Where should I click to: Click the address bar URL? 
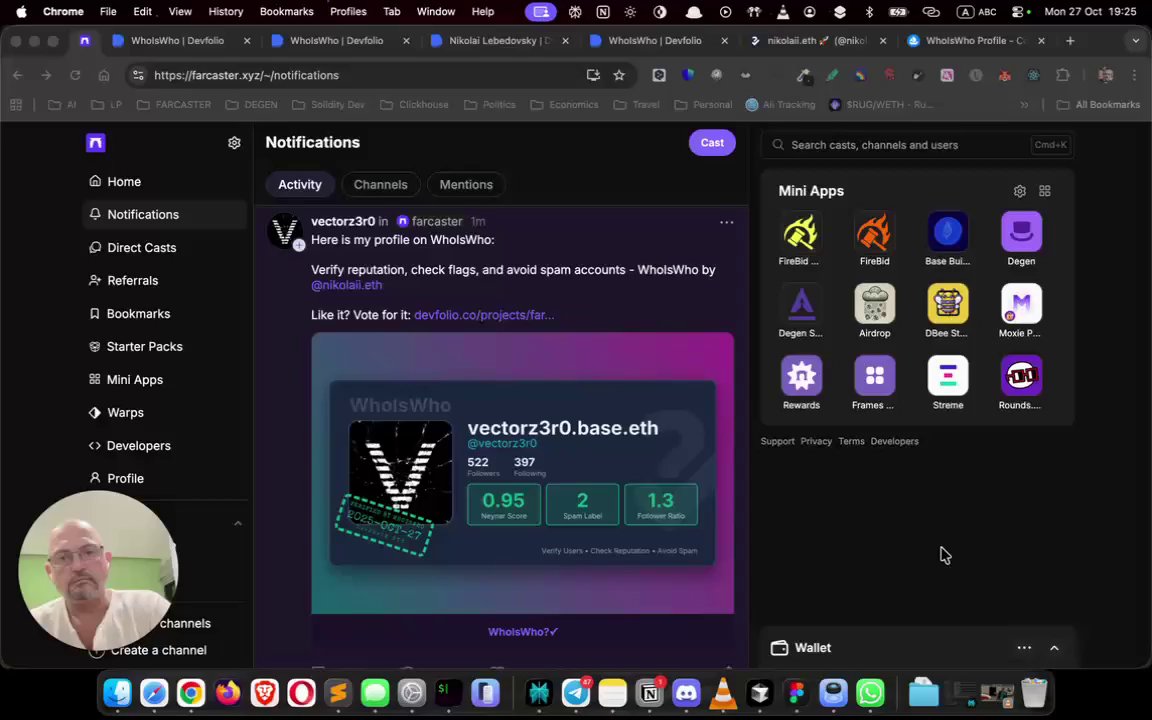pyautogui.click(x=246, y=75)
